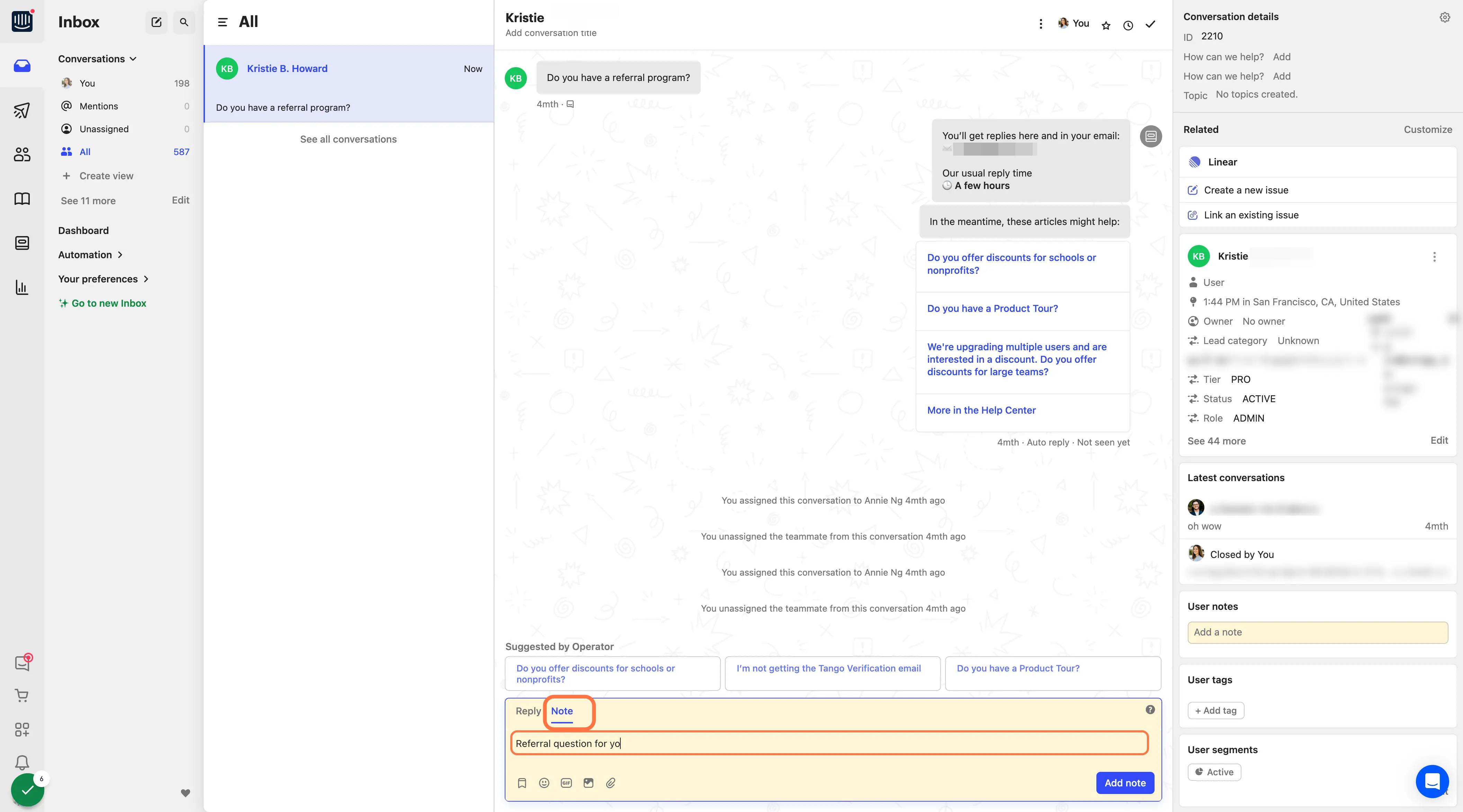Select the Note tab
This screenshot has width=1463, height=812.
pyautogui.click(x=562, y=711)
